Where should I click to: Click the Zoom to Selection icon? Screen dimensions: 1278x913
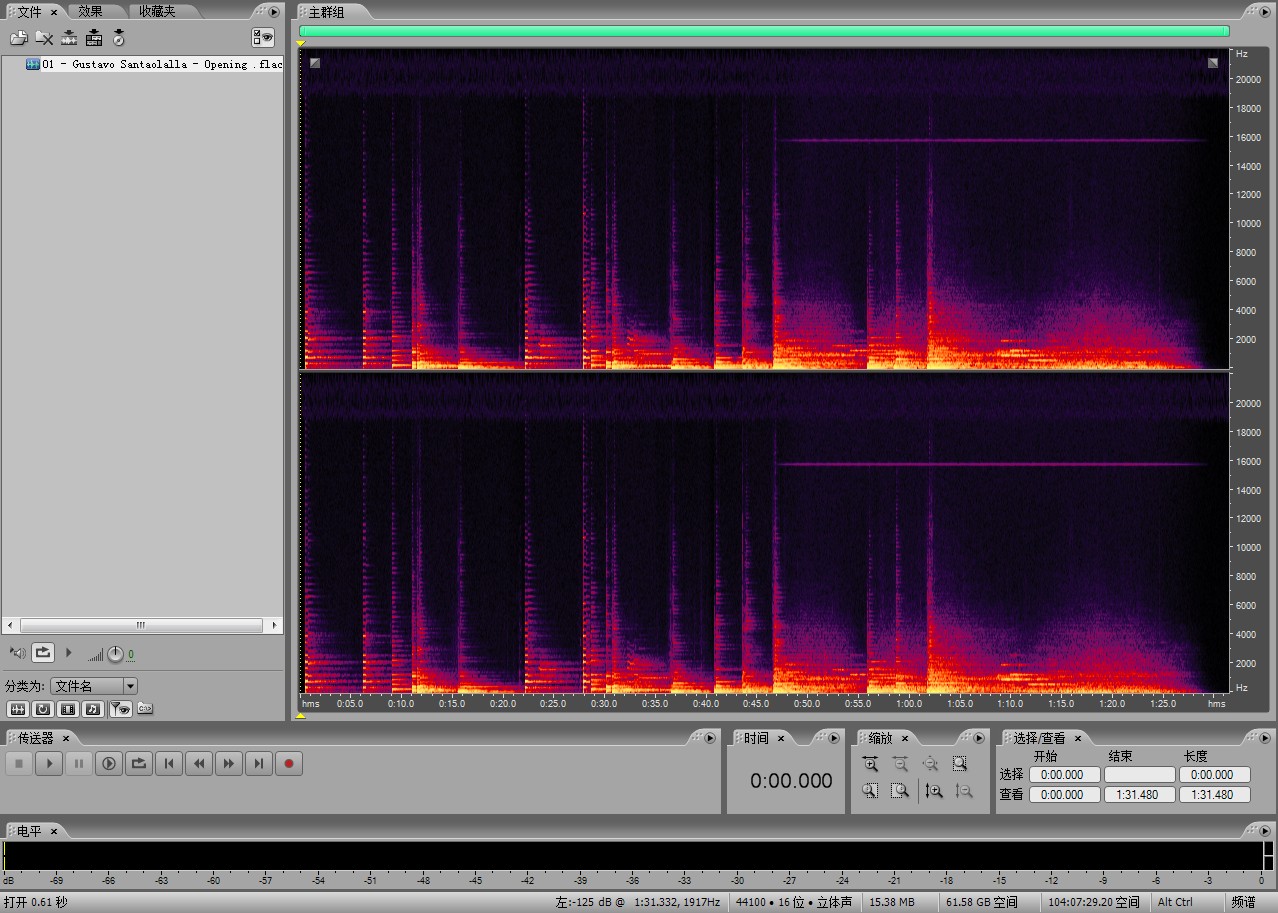(x=960, y=764)
